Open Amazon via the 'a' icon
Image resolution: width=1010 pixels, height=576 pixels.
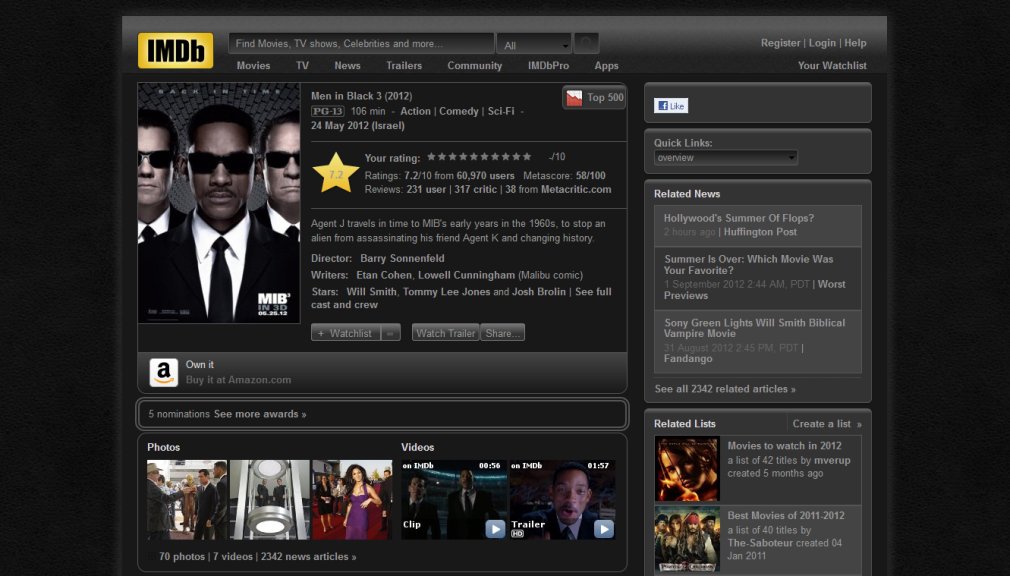(x=163, y=372)
